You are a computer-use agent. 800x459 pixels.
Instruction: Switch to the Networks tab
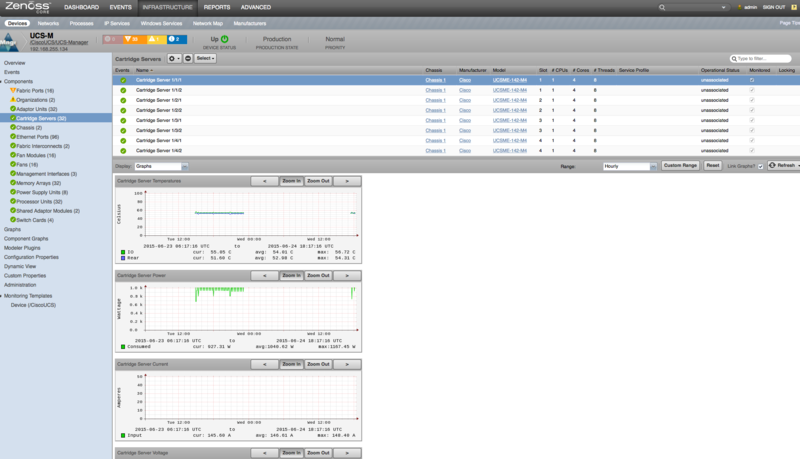tap(48, 23)
